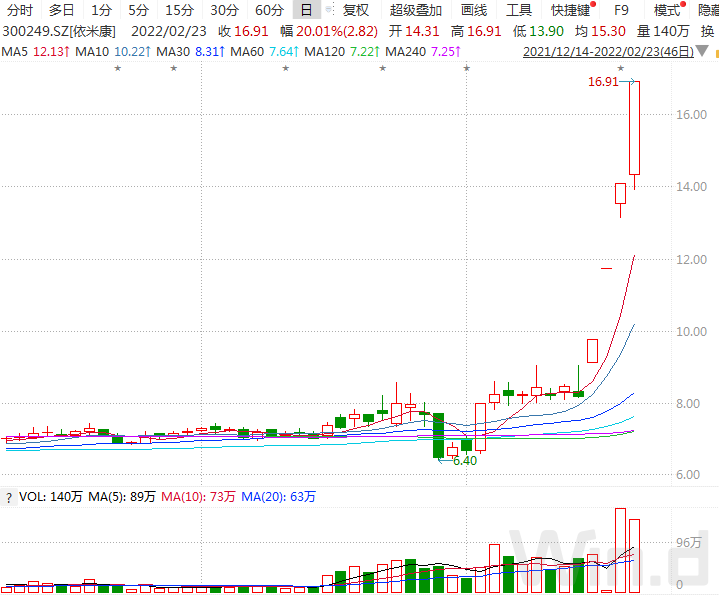
Task: Click the stock code 300249.SZ[依米康]
Action: [59, 31]
